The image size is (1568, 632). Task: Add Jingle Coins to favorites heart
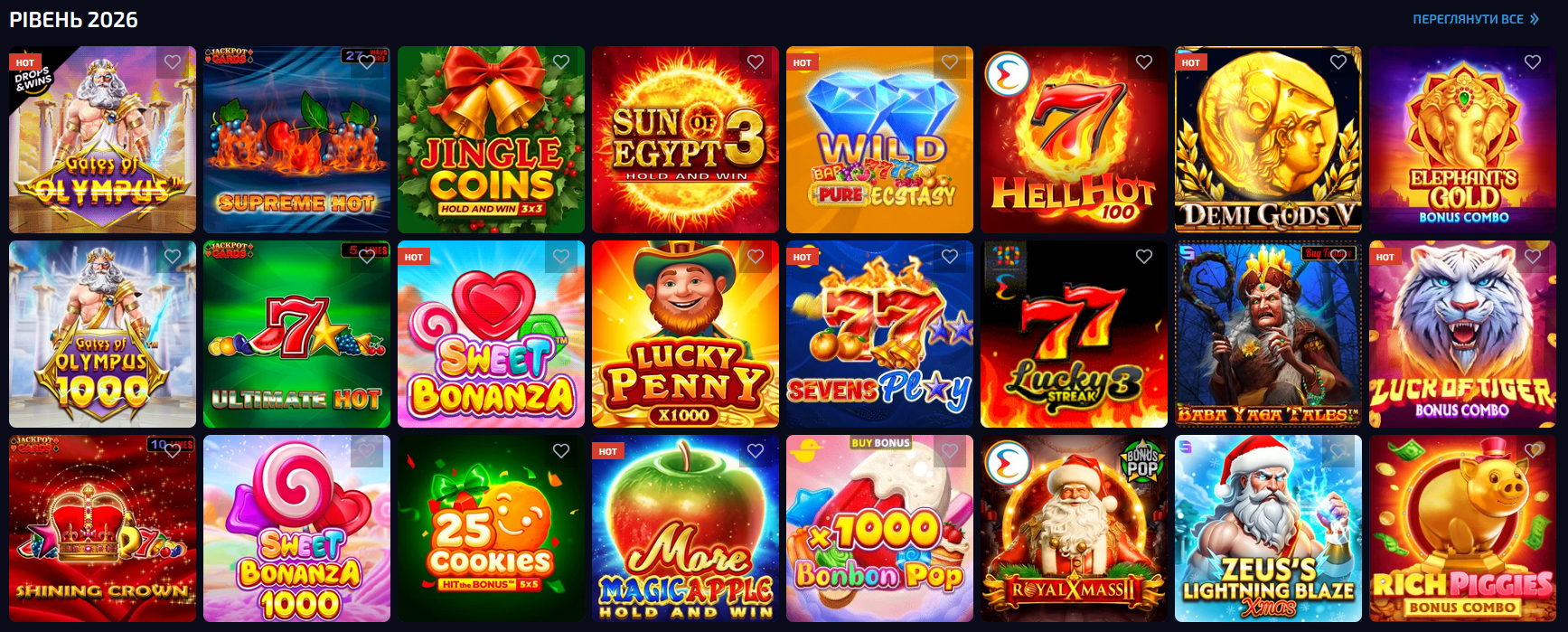561,62
